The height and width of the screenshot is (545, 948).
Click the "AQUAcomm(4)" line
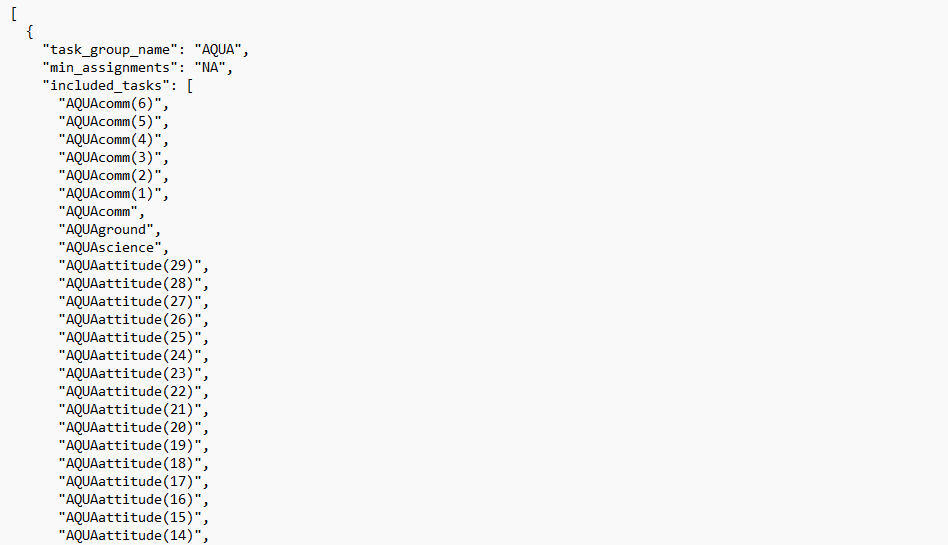(x=113, y=139)
